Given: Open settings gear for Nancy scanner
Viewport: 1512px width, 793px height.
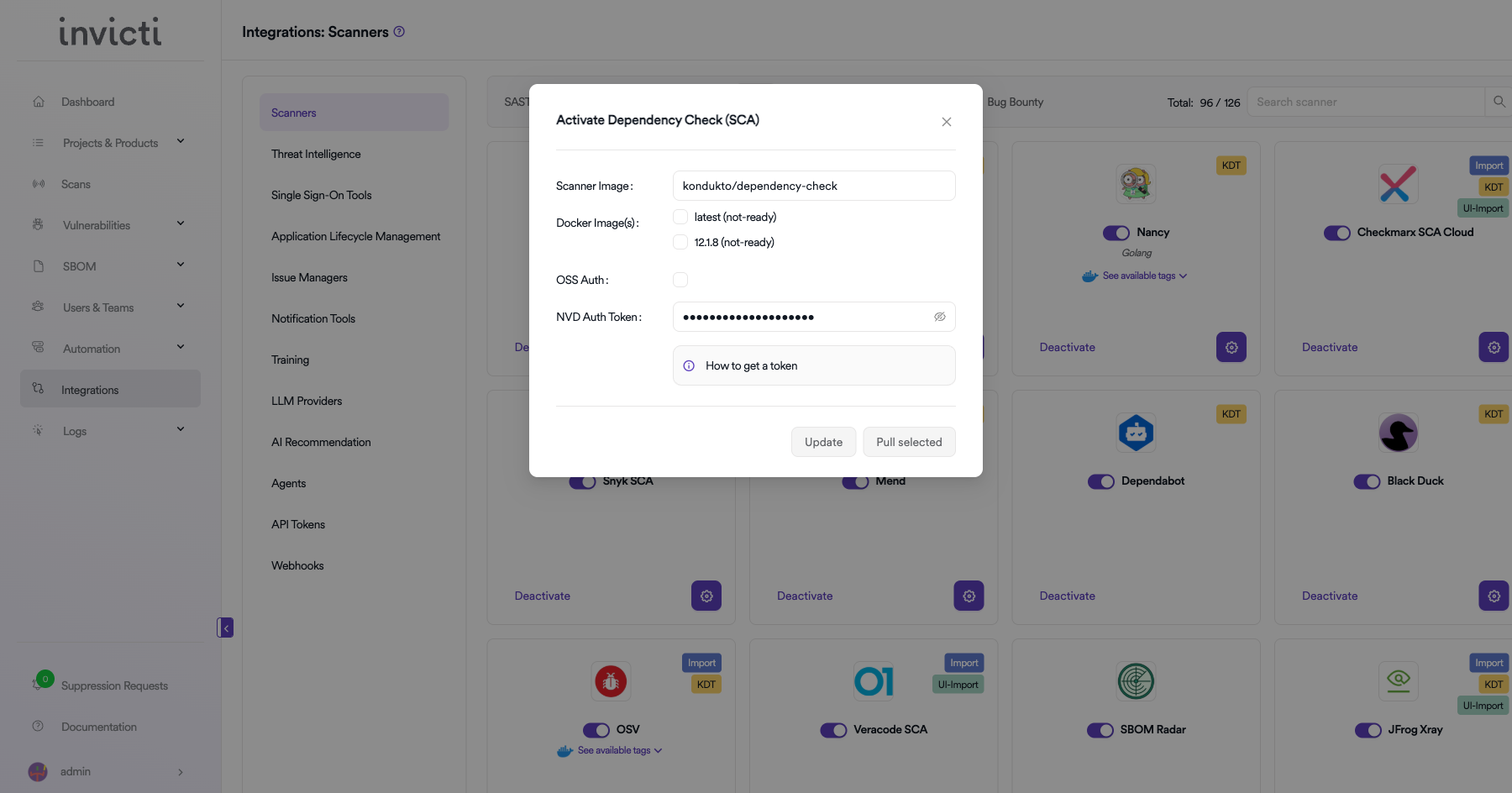Looking at the screenshot, I should pos(1231,347).
